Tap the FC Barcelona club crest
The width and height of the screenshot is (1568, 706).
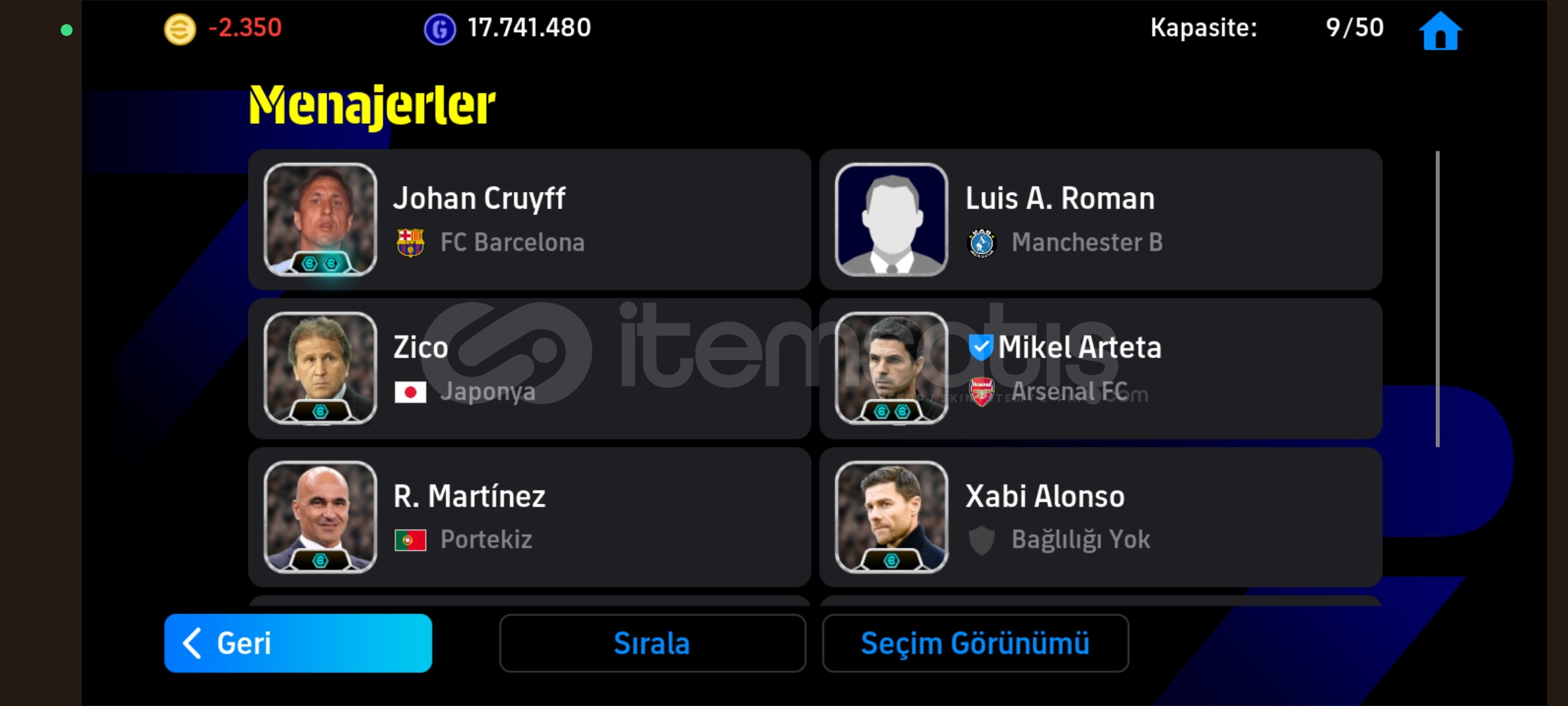tap(410, 243)
